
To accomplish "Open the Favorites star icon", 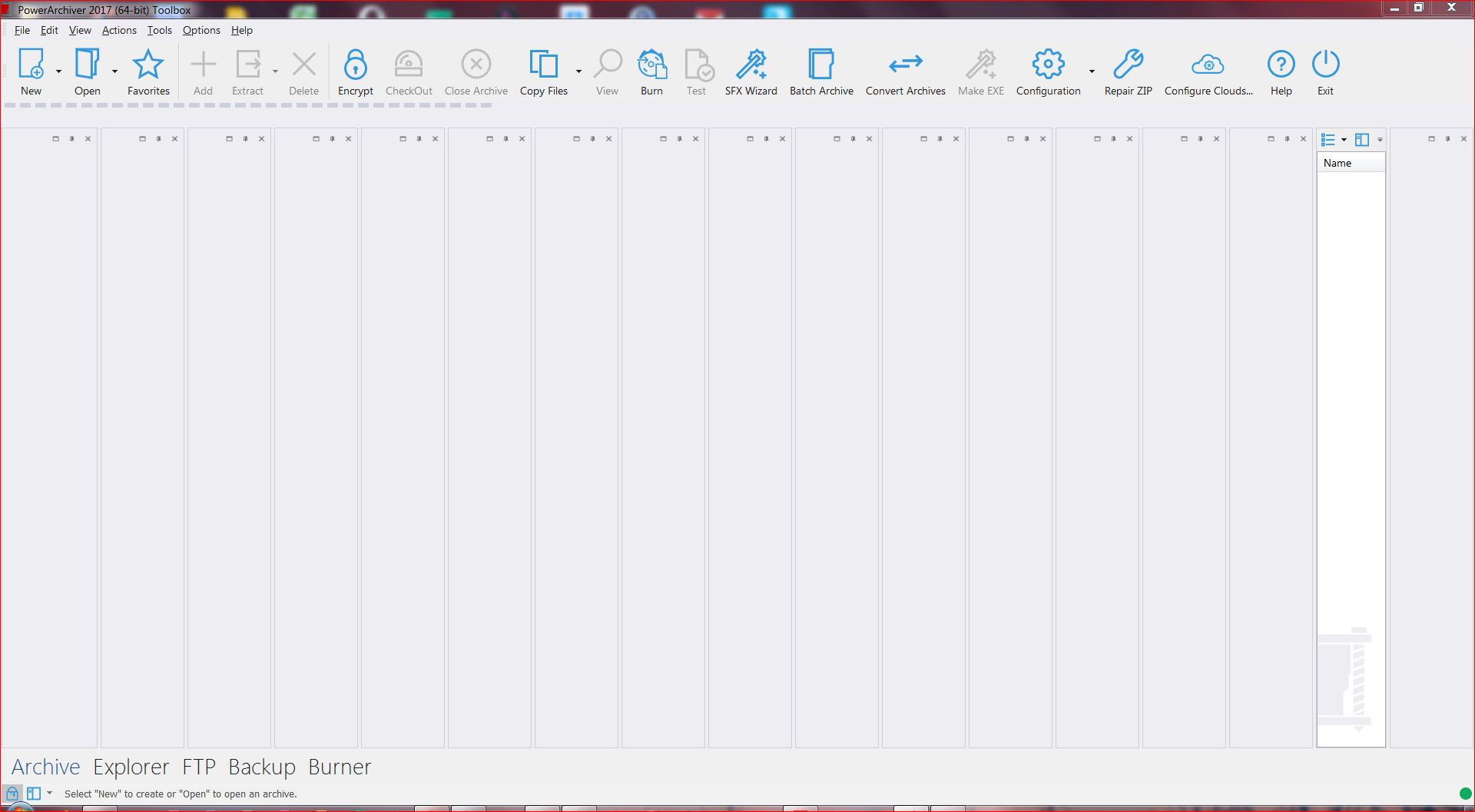I will [148, 65].
